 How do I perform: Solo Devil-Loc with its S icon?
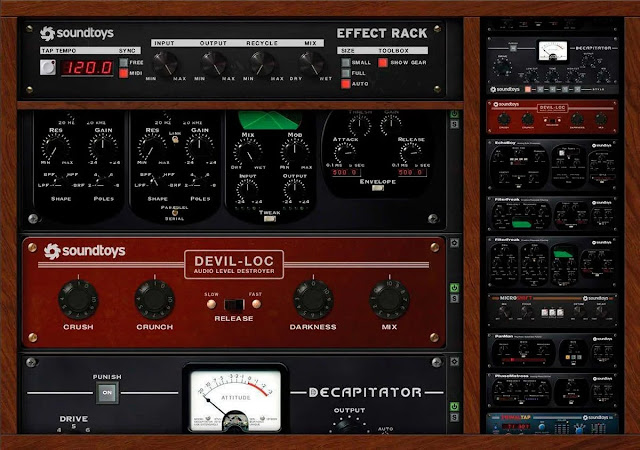tap(454, 299)
